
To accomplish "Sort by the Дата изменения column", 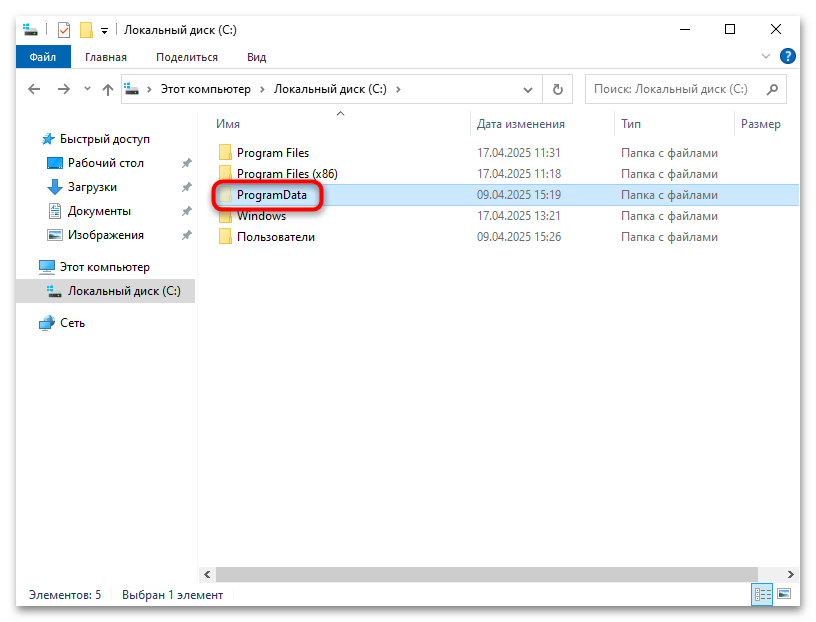I will 521,124.
